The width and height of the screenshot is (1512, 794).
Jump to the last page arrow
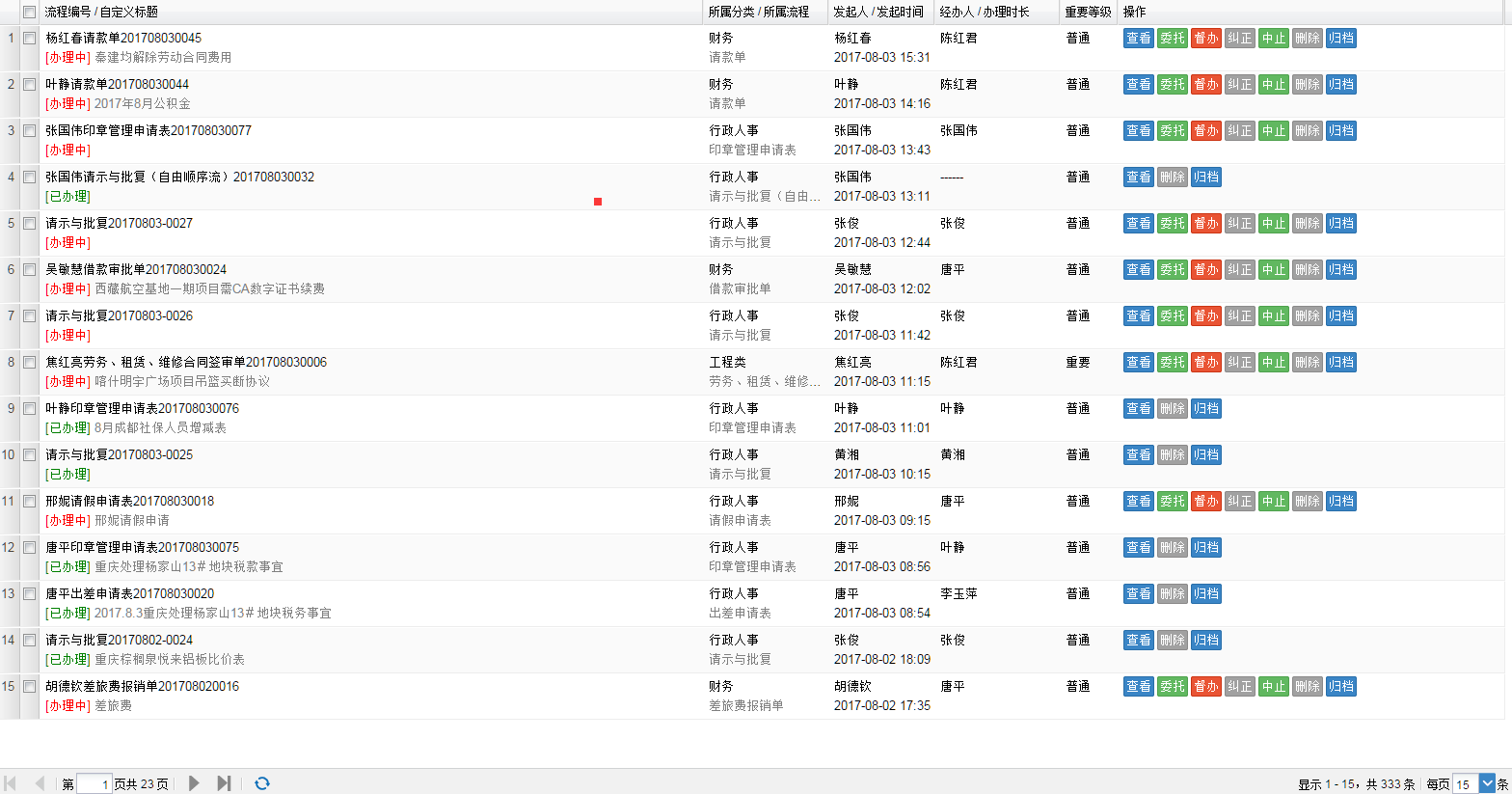point(224,783)
